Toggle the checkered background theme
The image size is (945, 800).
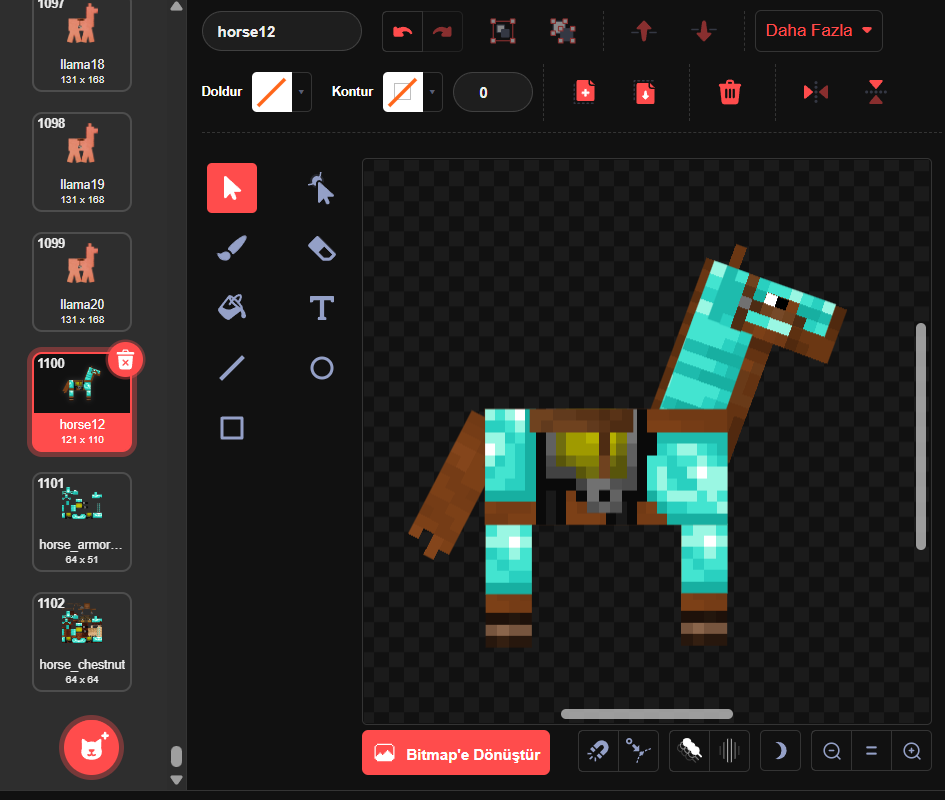coord(689,751)
